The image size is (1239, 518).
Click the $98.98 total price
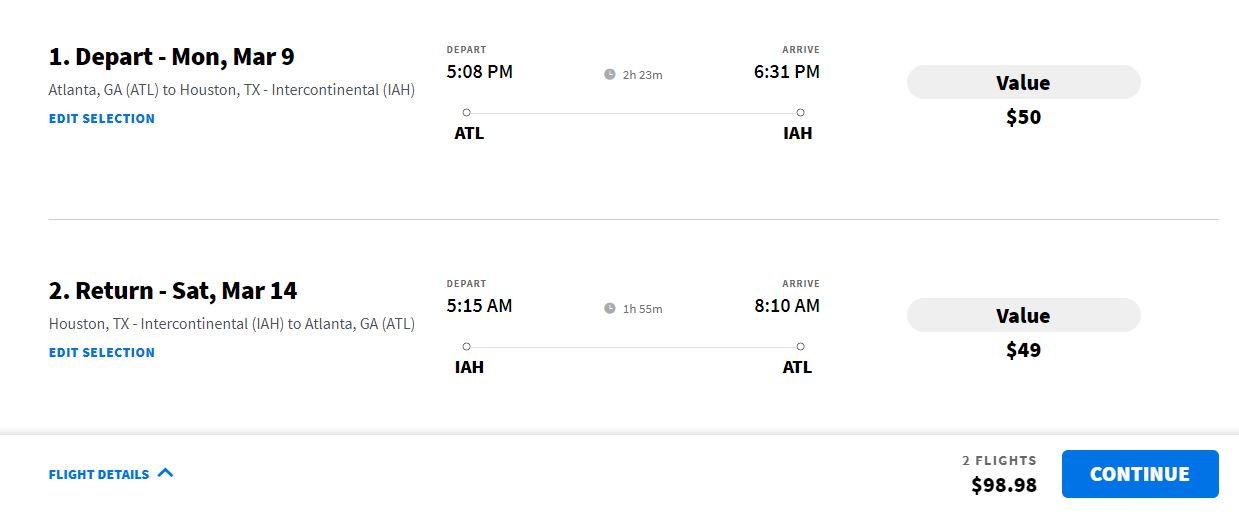click(1003, 486)
